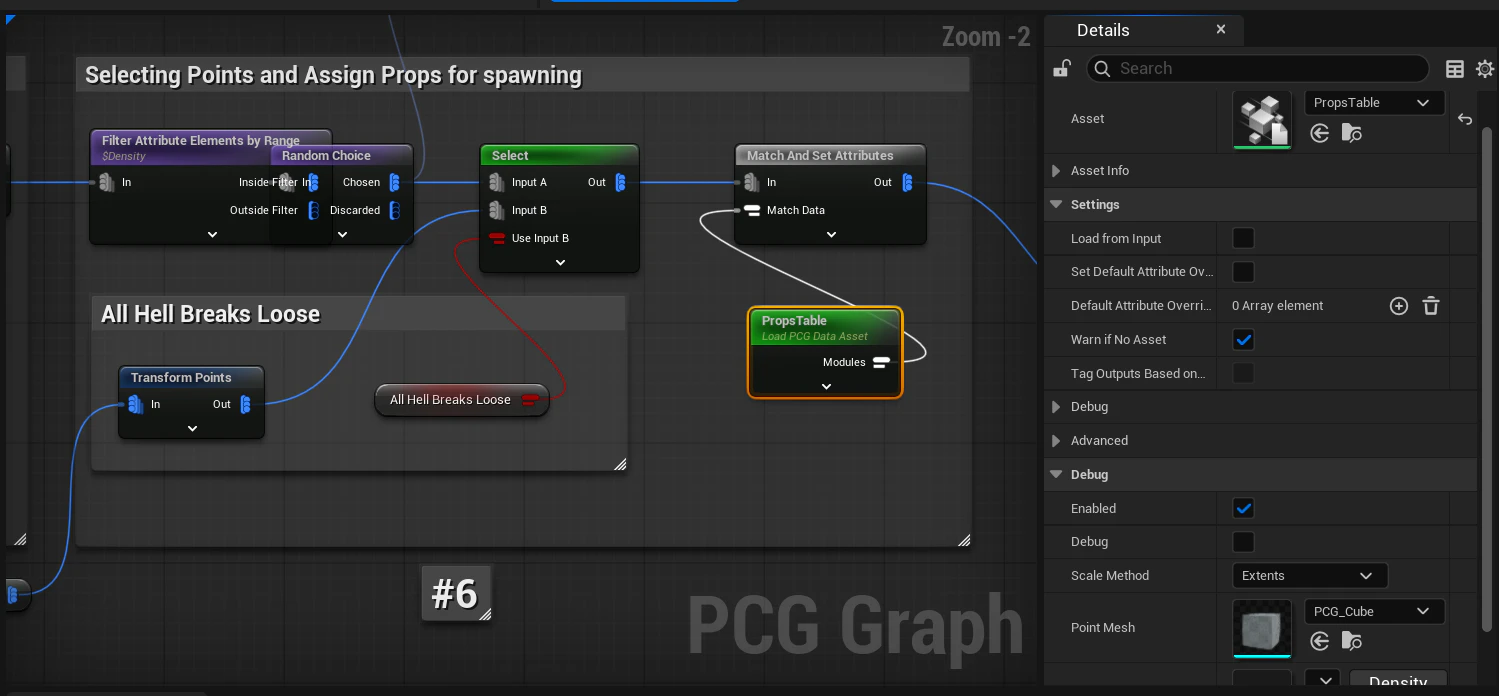Click the PCG_Cube Point Mesh thumbnail
The width and height of the screenshot is (1499, 696).
(x=1262, y=628)
